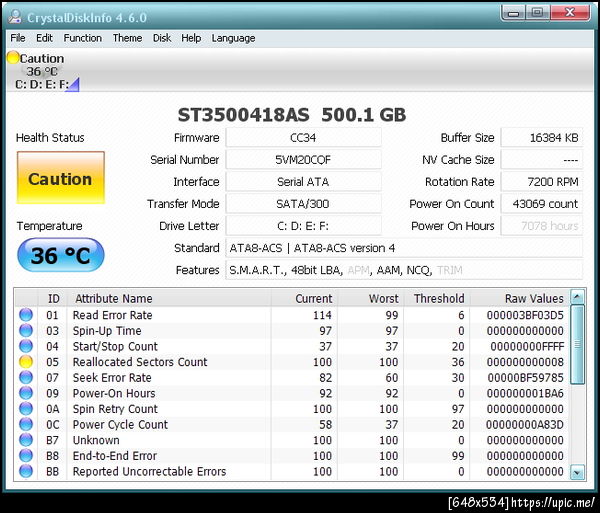Click the Serial Number field 5VM20COF

pos(303,160)
